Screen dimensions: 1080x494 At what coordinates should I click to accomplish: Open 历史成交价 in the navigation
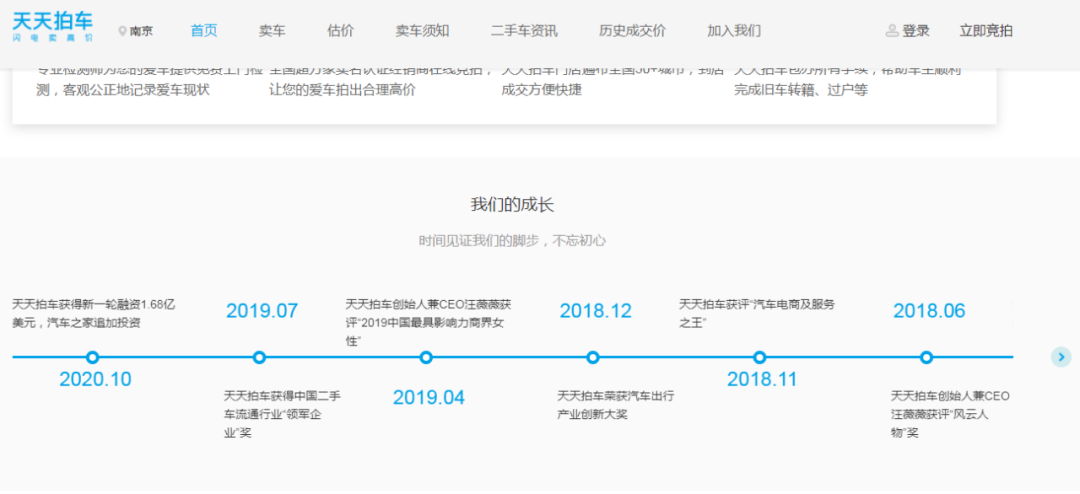coord(632,31)
